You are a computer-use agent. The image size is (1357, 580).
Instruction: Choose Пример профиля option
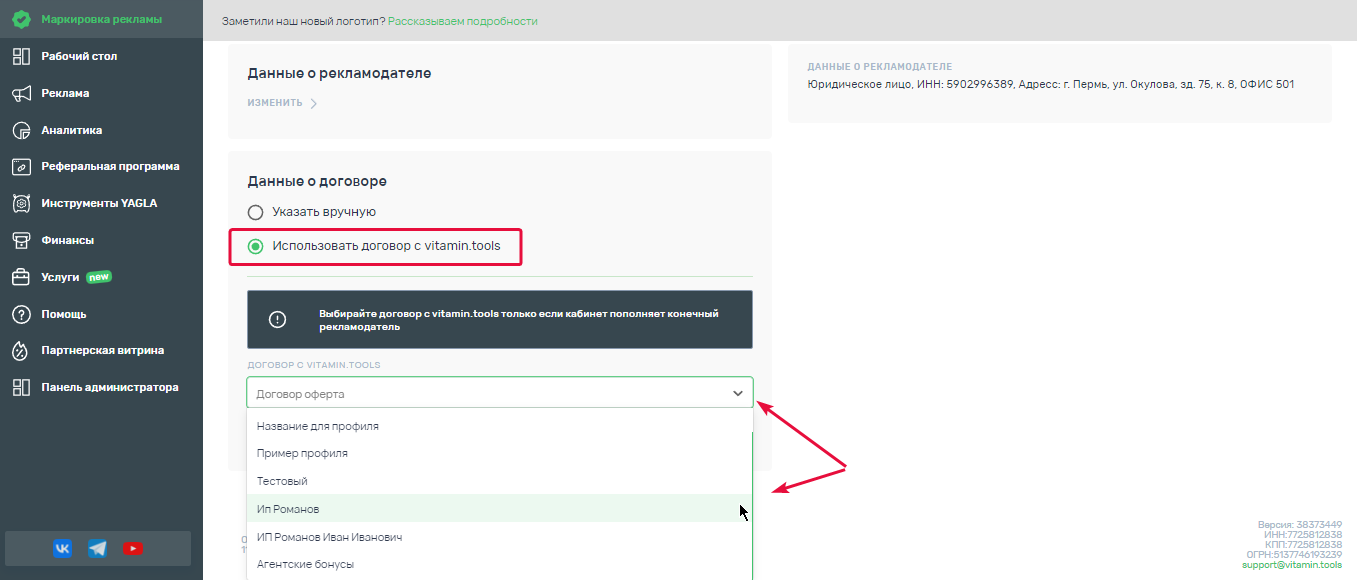tap(499, 453)
